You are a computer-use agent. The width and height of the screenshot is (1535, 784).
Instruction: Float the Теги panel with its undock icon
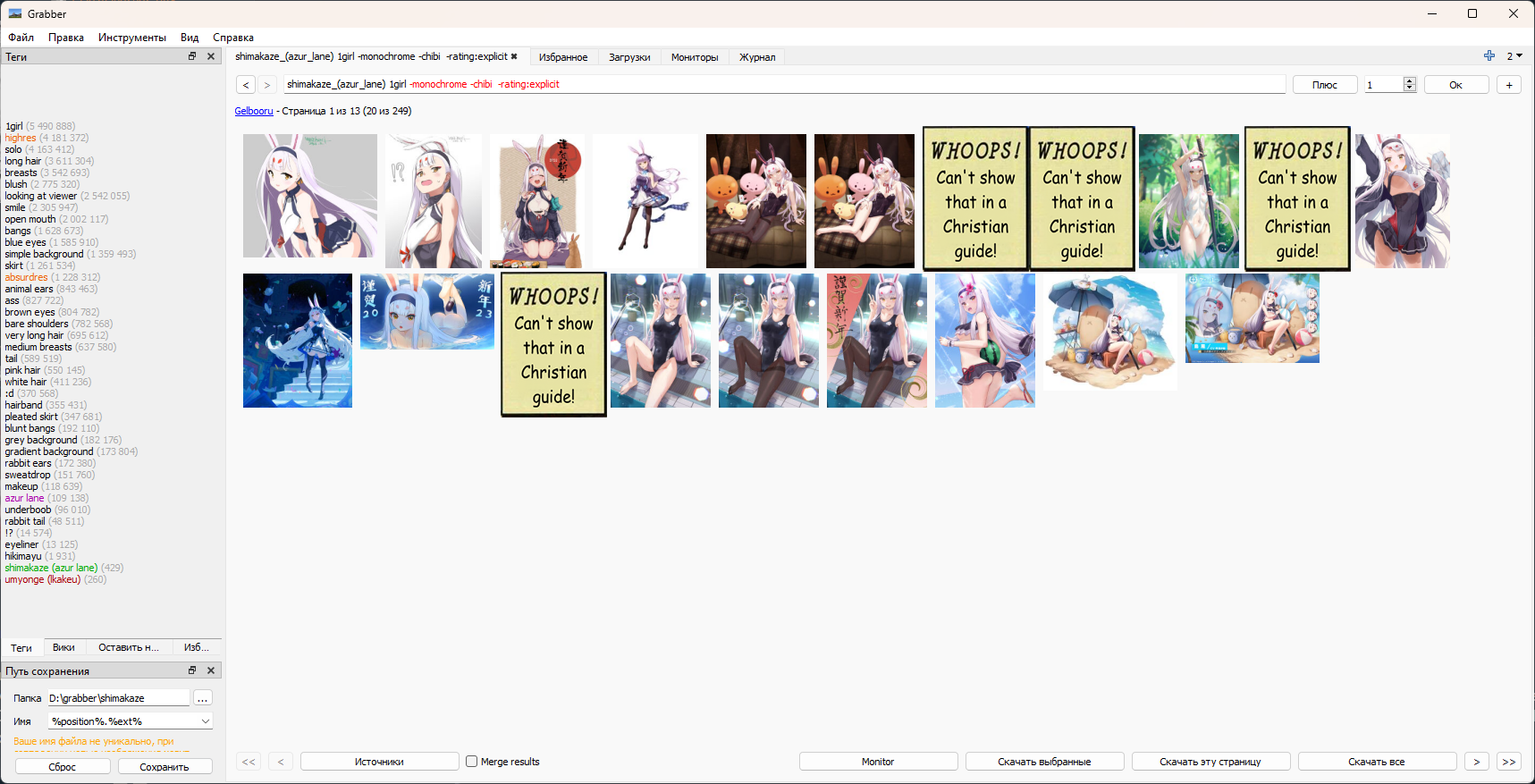coord(191,56)
